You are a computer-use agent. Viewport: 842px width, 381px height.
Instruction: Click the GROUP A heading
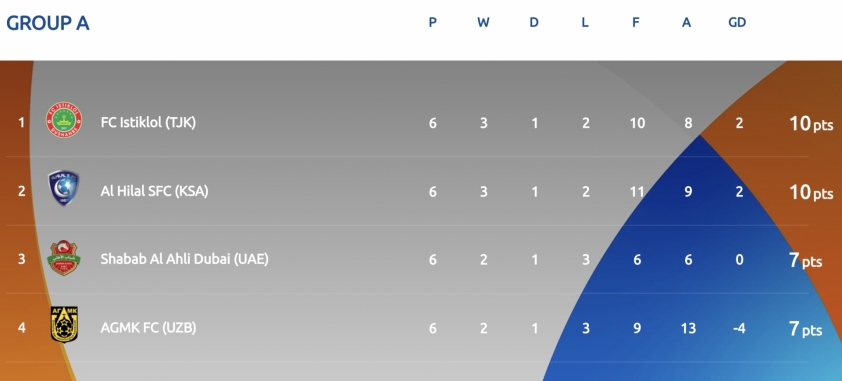click(x=47, y=23)
